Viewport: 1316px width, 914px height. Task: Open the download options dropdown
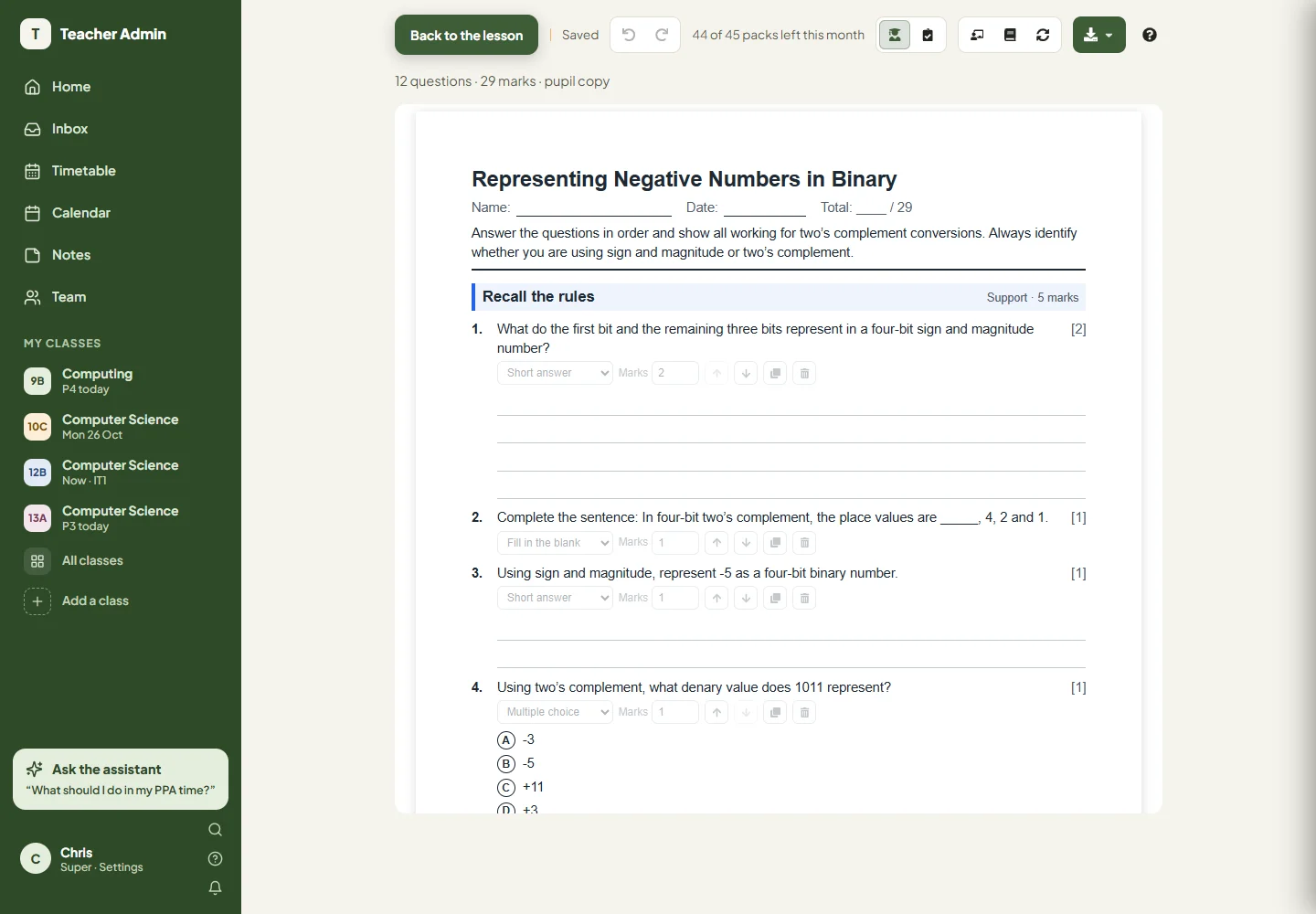(1098, 35)
